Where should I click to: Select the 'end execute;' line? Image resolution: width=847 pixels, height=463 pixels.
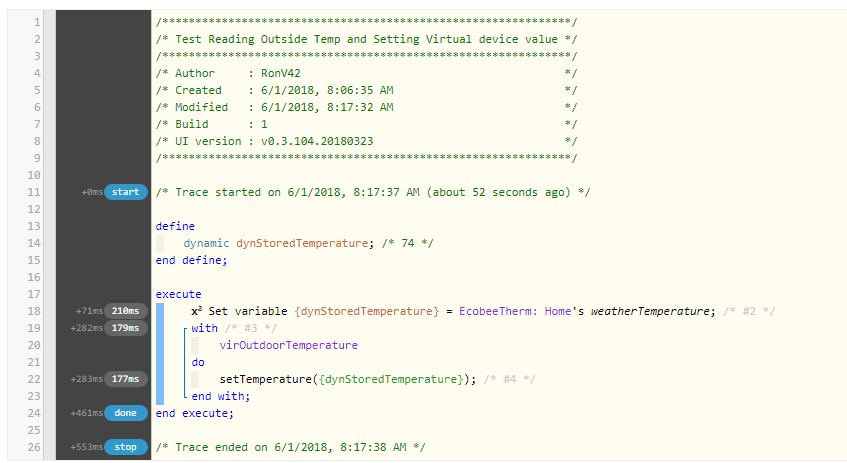tap(194, 413)
